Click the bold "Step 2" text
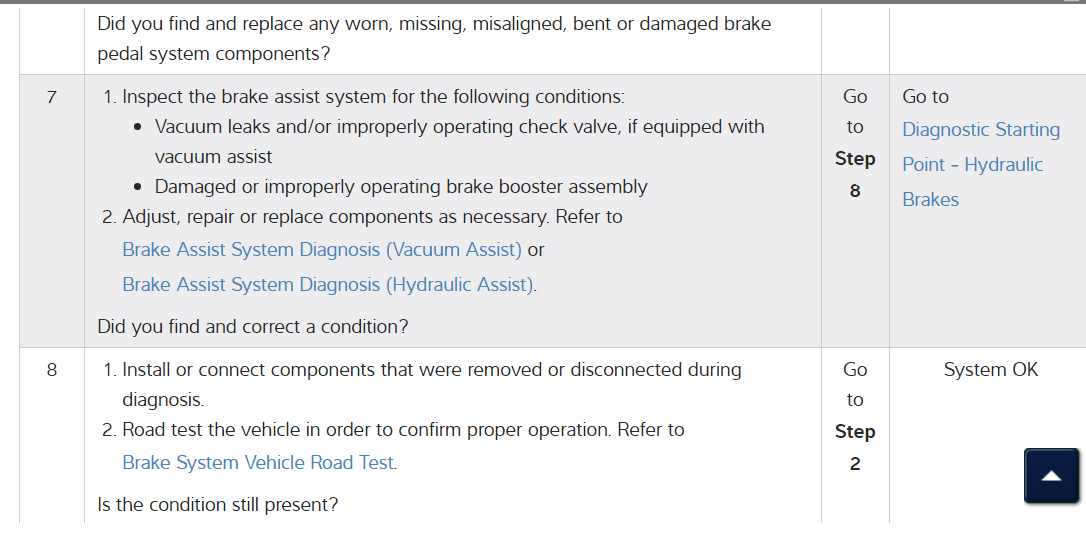1086x534 pixels. point(855,447)
